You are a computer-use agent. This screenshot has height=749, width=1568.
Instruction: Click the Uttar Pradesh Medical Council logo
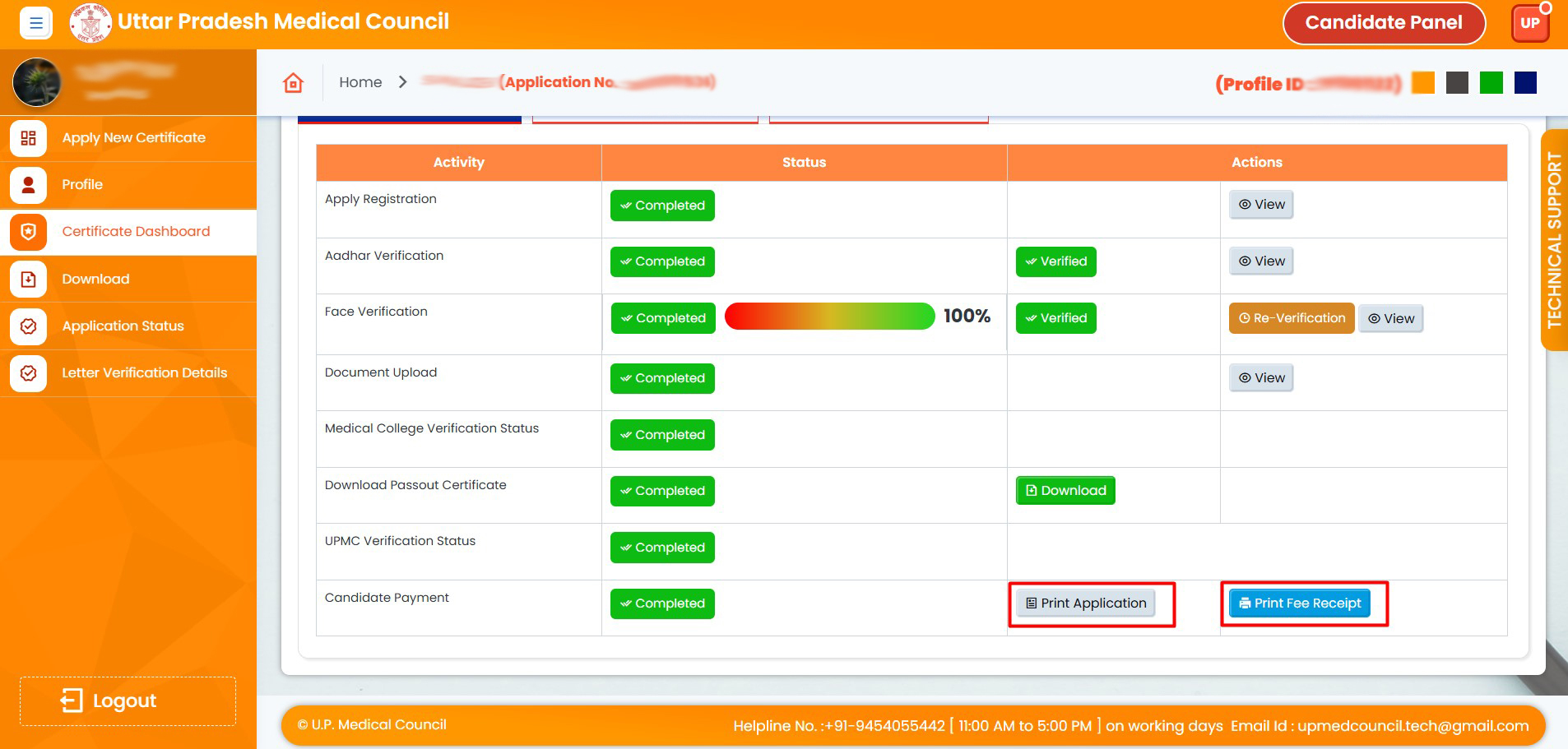[x=90, y=23]
